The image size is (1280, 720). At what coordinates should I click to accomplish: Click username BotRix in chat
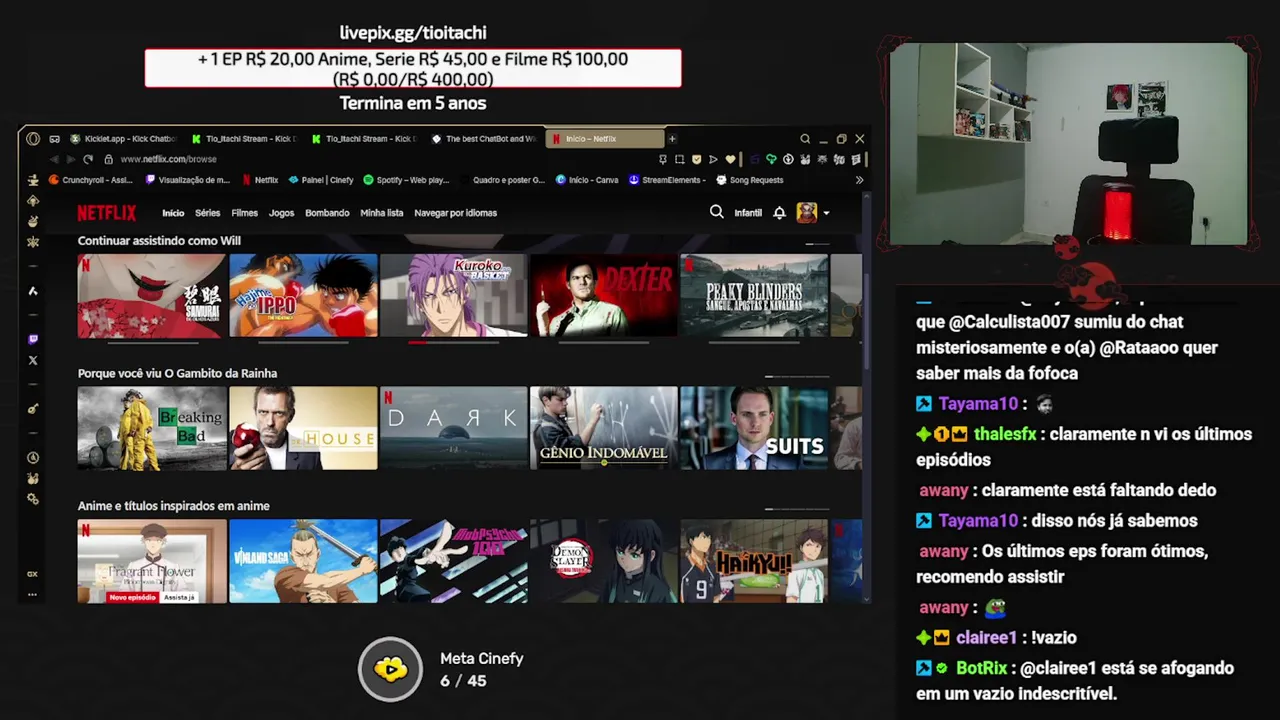(x=982, y=668)
